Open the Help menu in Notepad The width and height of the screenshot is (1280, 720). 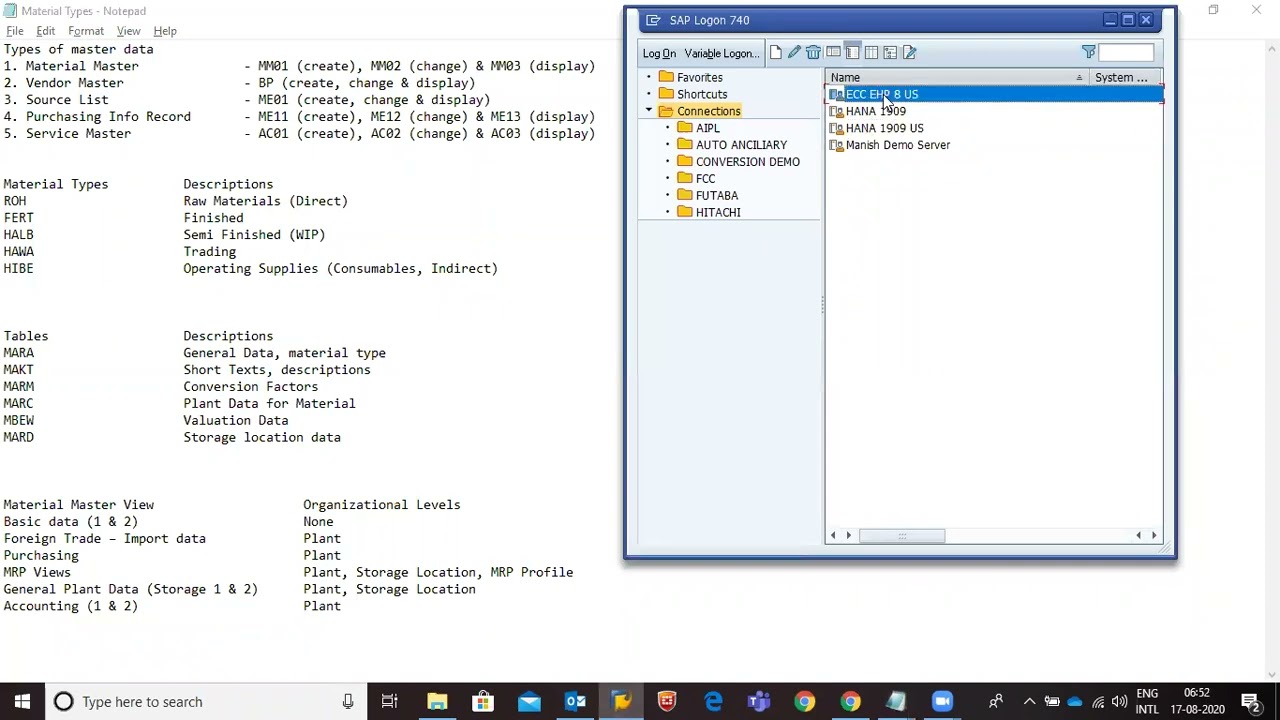[x=165, y=31]
